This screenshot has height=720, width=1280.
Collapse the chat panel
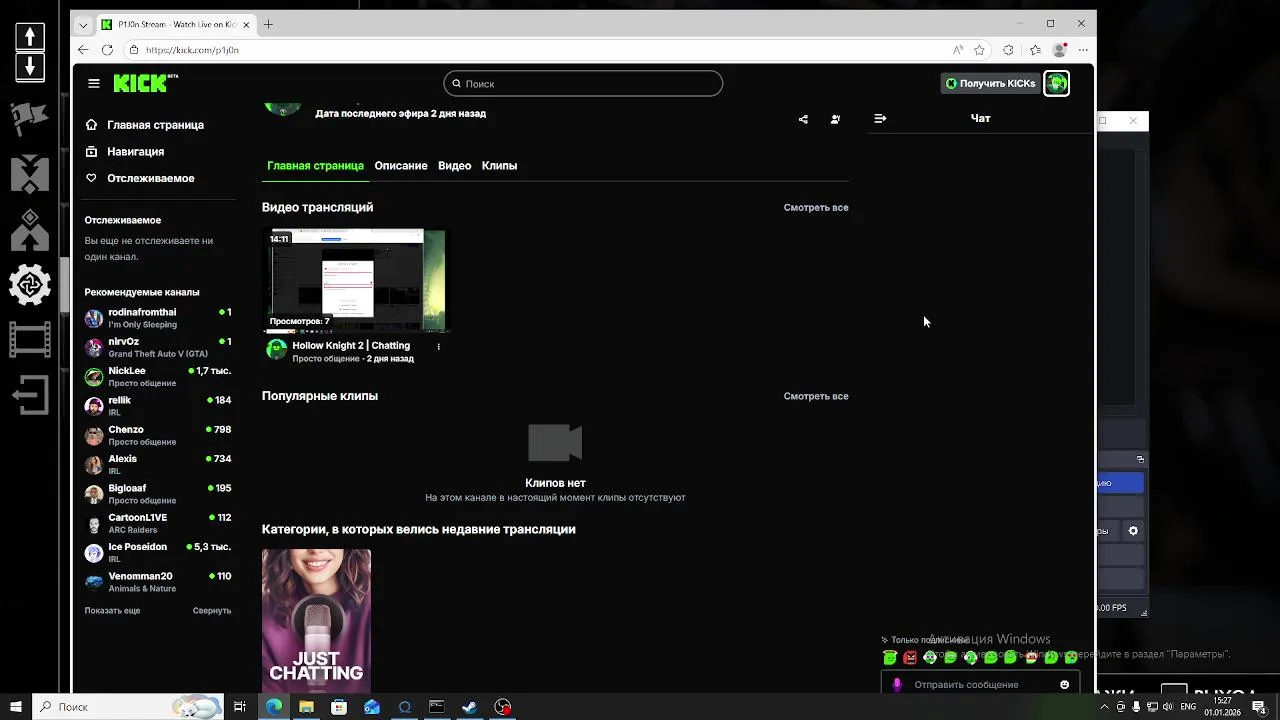point(880,118)
